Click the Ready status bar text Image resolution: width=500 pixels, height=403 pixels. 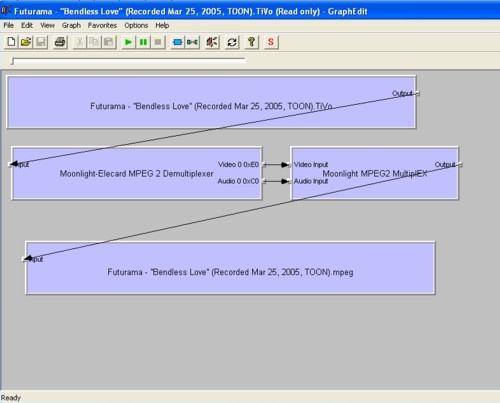(x=11, y=398)
